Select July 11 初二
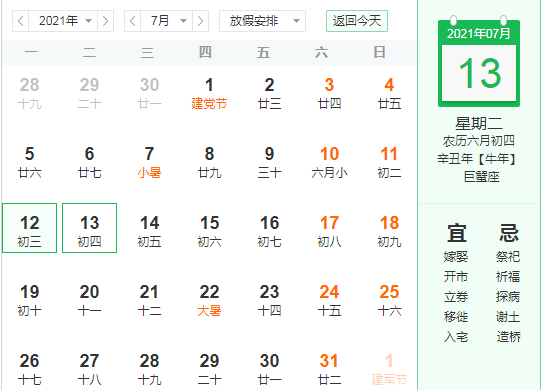The width and height of the screenshot is (541, 390). [x=389, y=162]
